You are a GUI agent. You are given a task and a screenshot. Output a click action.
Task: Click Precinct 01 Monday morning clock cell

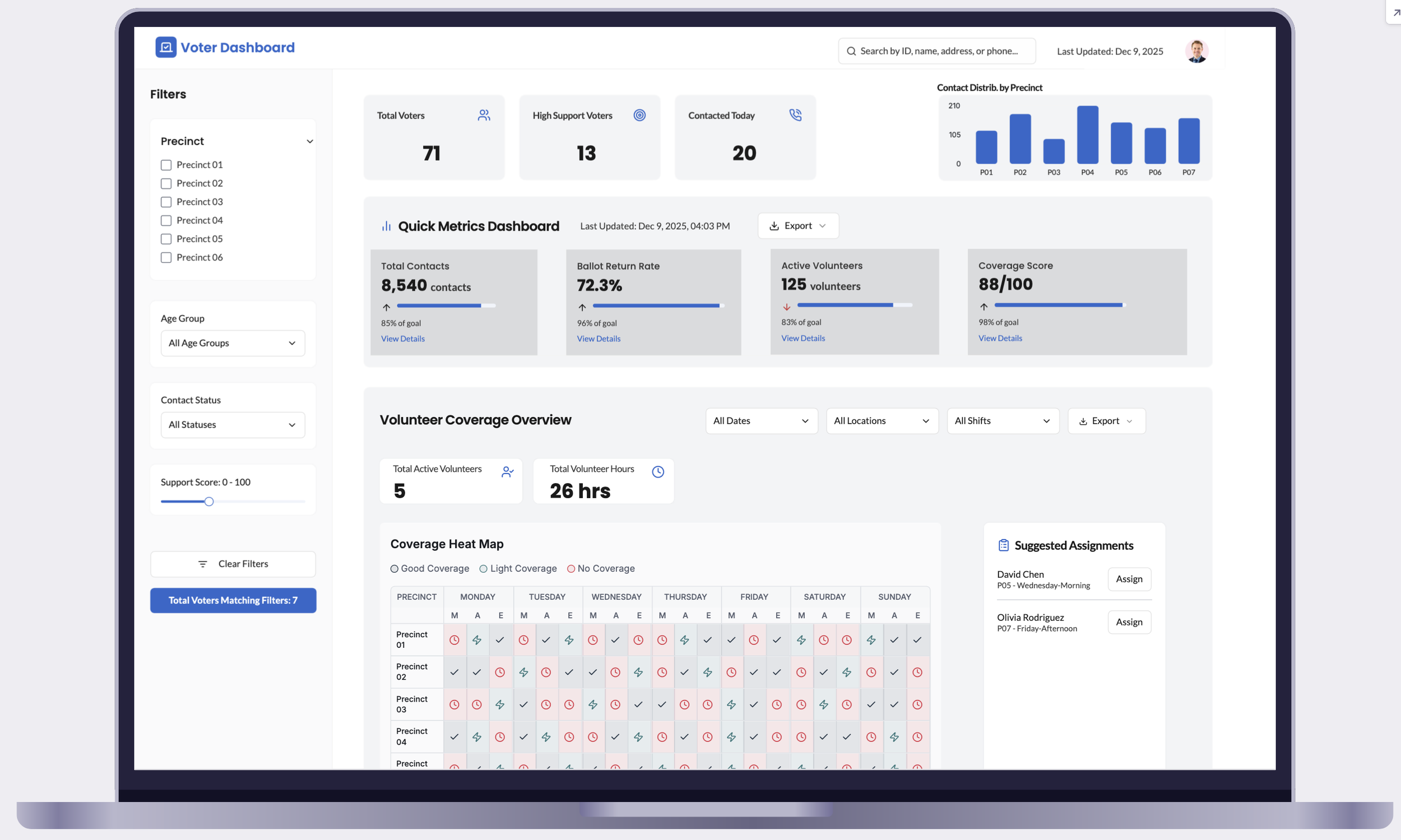[x=454, y=640]
